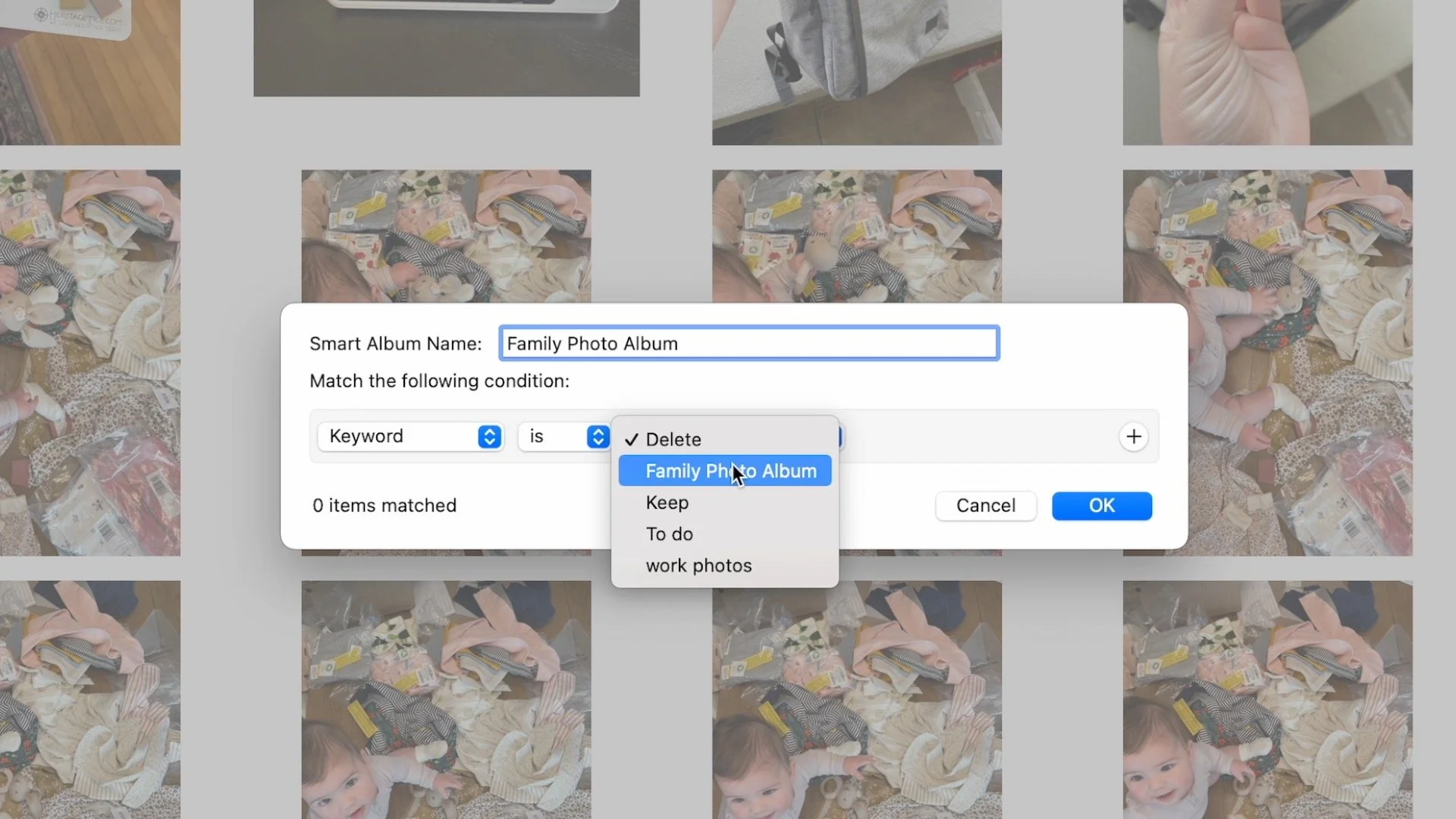The image size is (1456, 819).
Task: Select the top-left wooden floor photo
Action: click(89, 72)
